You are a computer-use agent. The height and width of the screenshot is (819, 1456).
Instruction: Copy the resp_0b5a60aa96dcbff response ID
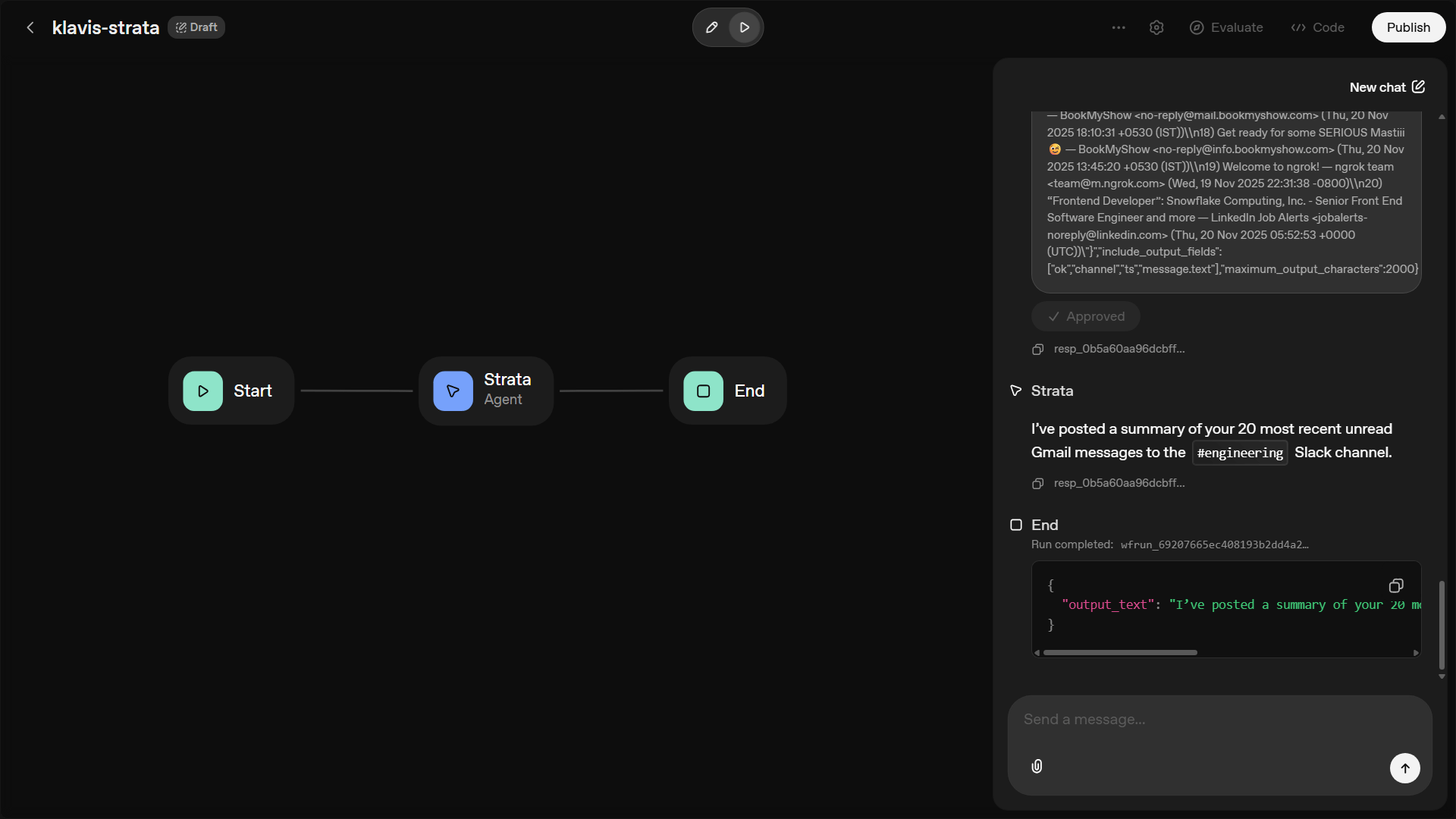click(1039, 349)
